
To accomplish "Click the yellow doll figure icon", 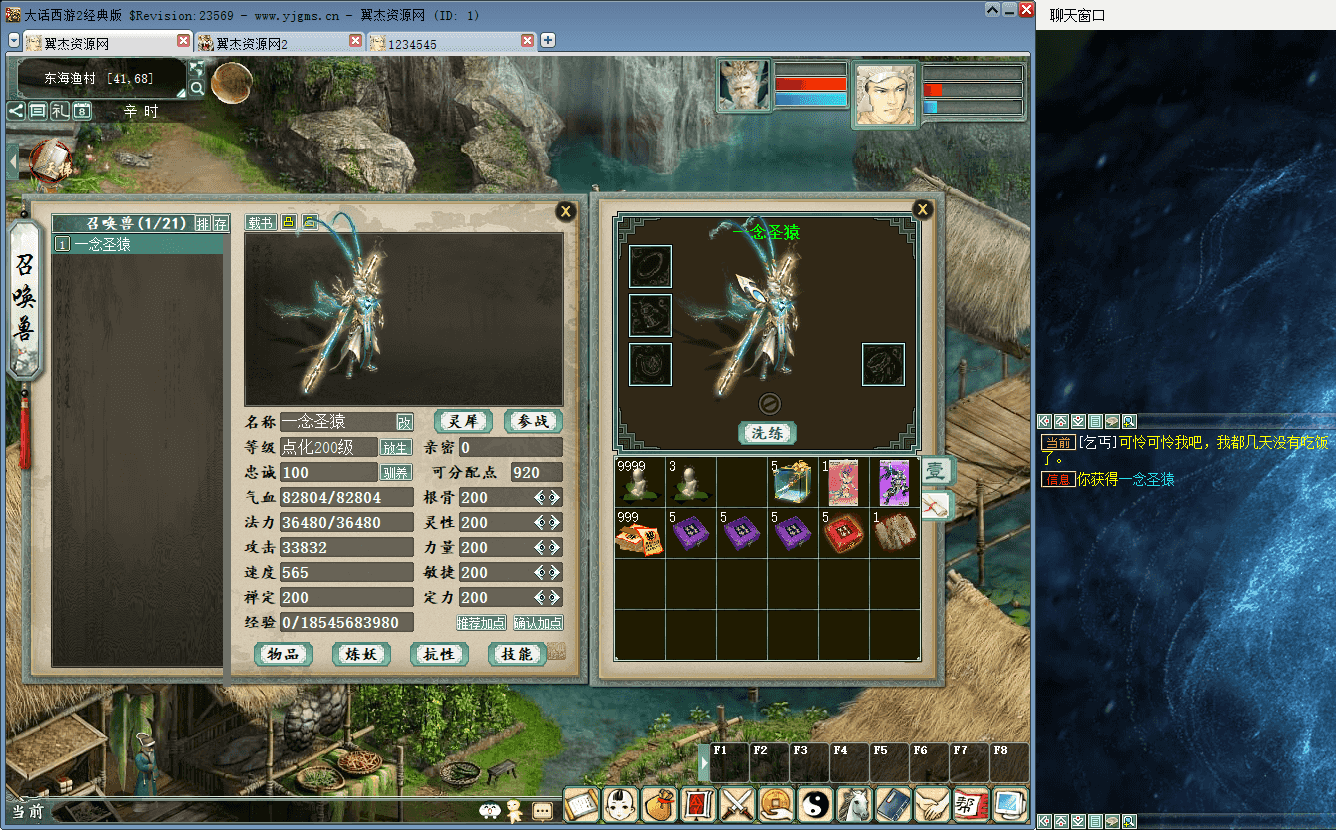I will (x=515, y=810).
